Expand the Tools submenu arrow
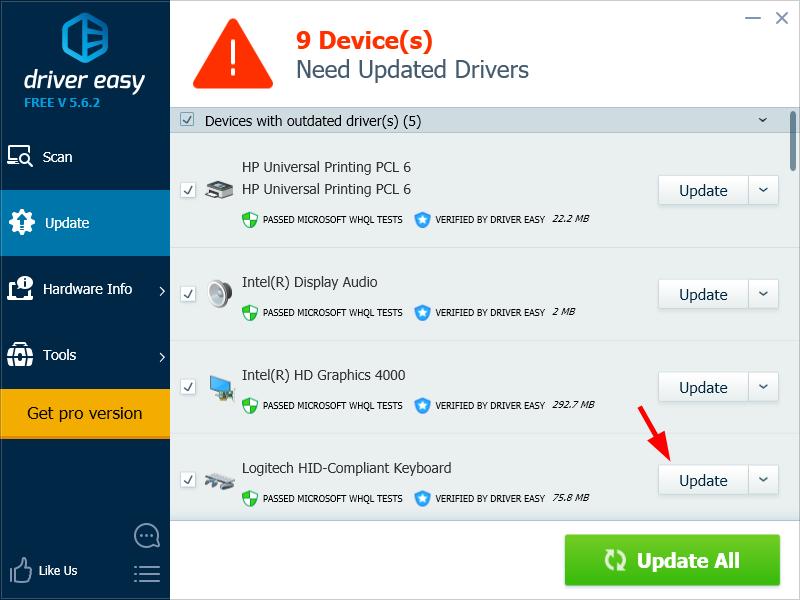This screenshot has width=800, height=600. coord(162,357)
